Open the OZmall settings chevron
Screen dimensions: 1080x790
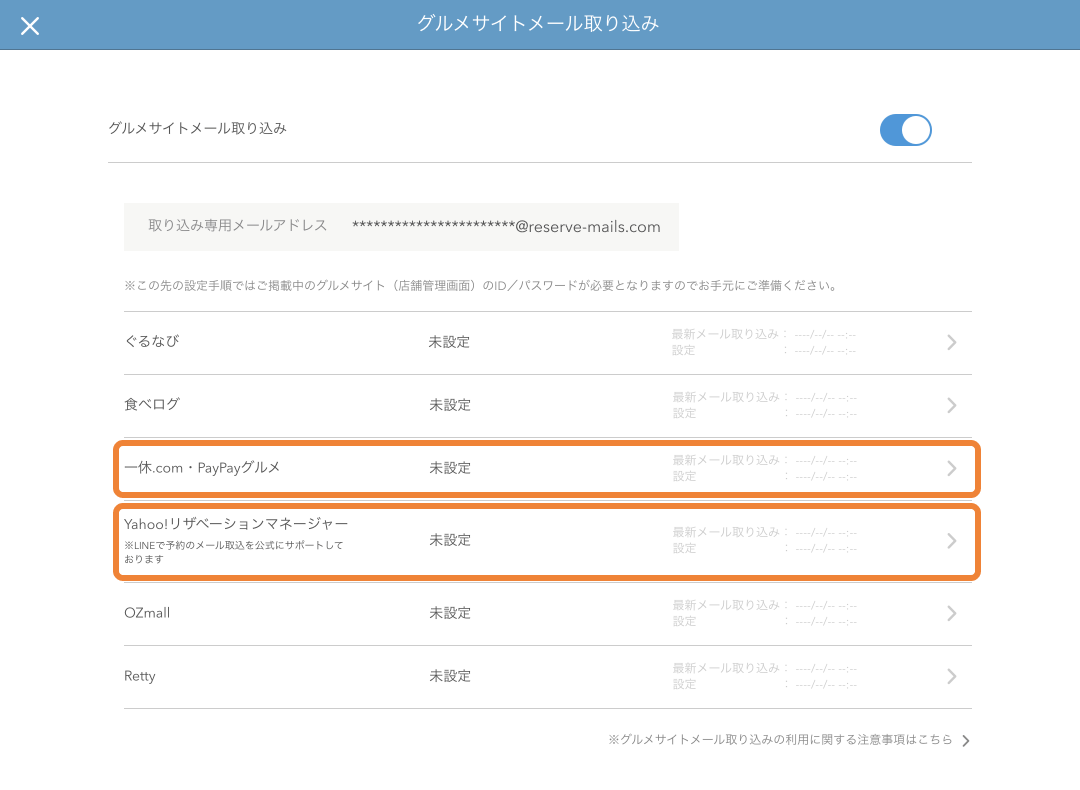coord(951,613)
